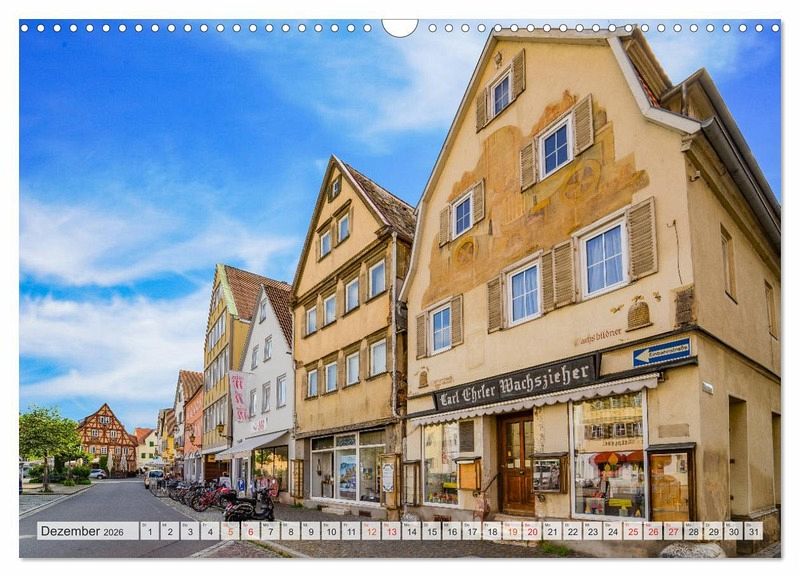800x577 pixels.
Task: Select day 24 in the calendar strip
Action: (613, 531)
